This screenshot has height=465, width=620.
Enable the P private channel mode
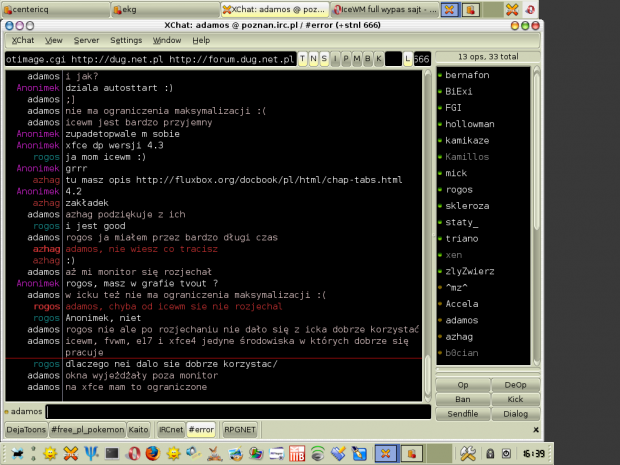[346, 59]
